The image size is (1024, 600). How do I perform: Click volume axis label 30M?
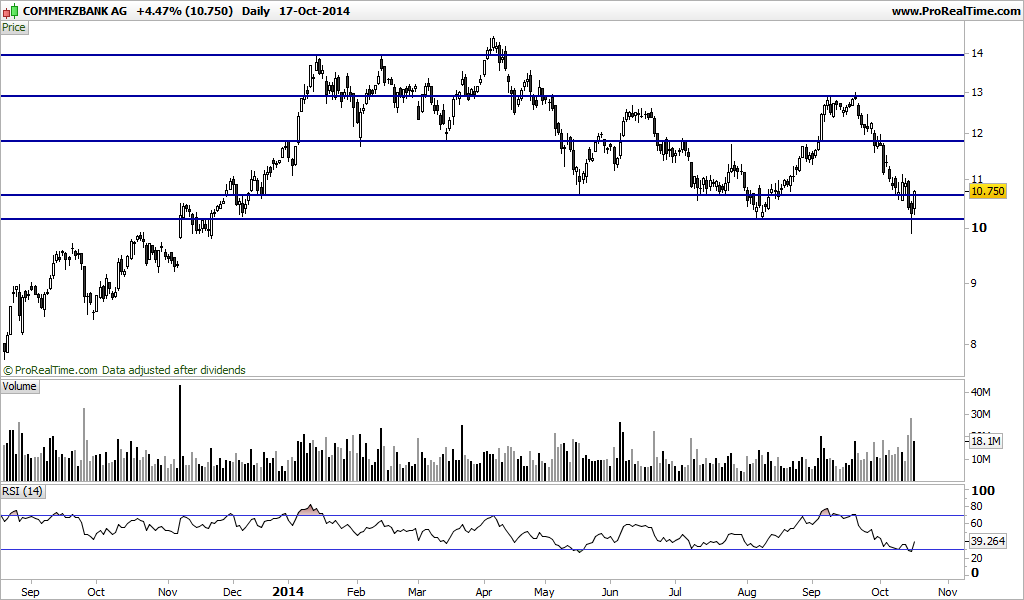point(981,415)
